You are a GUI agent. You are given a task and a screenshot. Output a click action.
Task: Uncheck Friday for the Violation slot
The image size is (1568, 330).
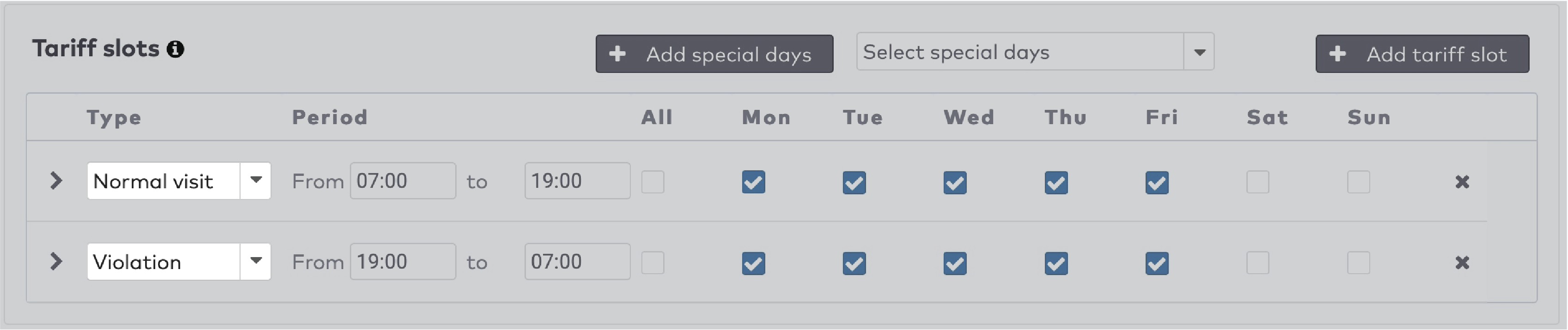click(x=1157, y=263)
